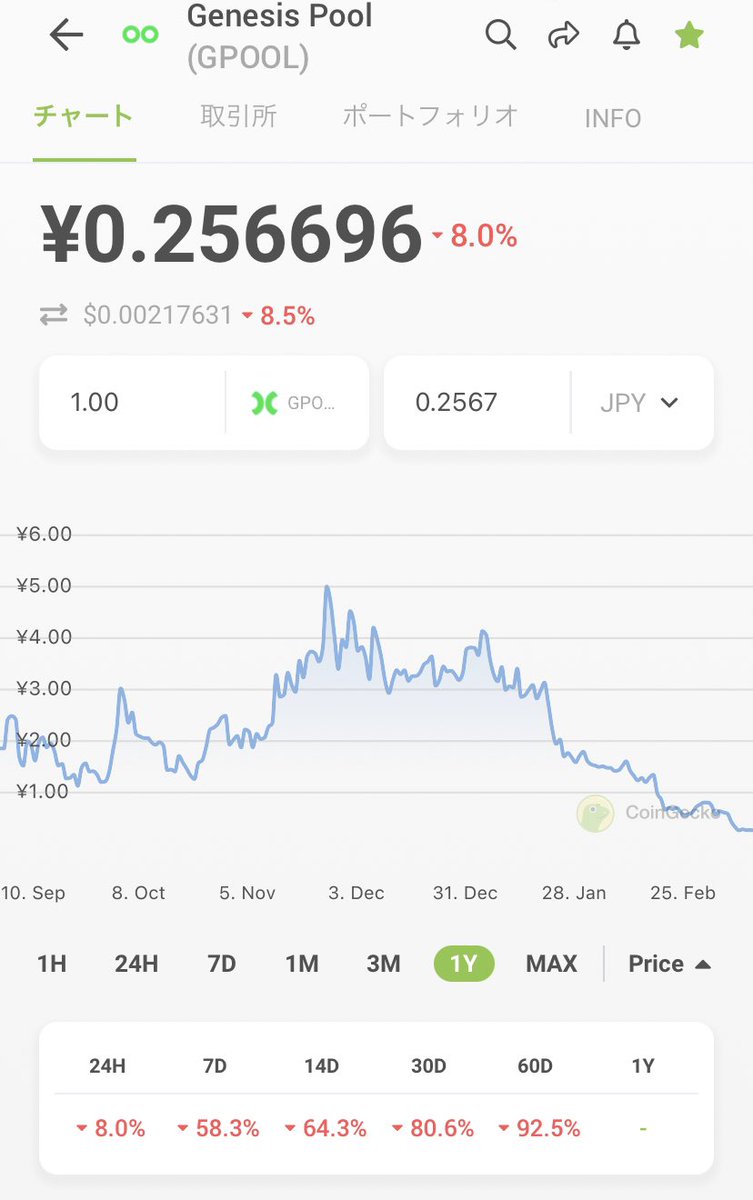The width and height of the screenshot is (753, 1200).
Task: Tap the price alert bell icon
Action: [626, 35]
